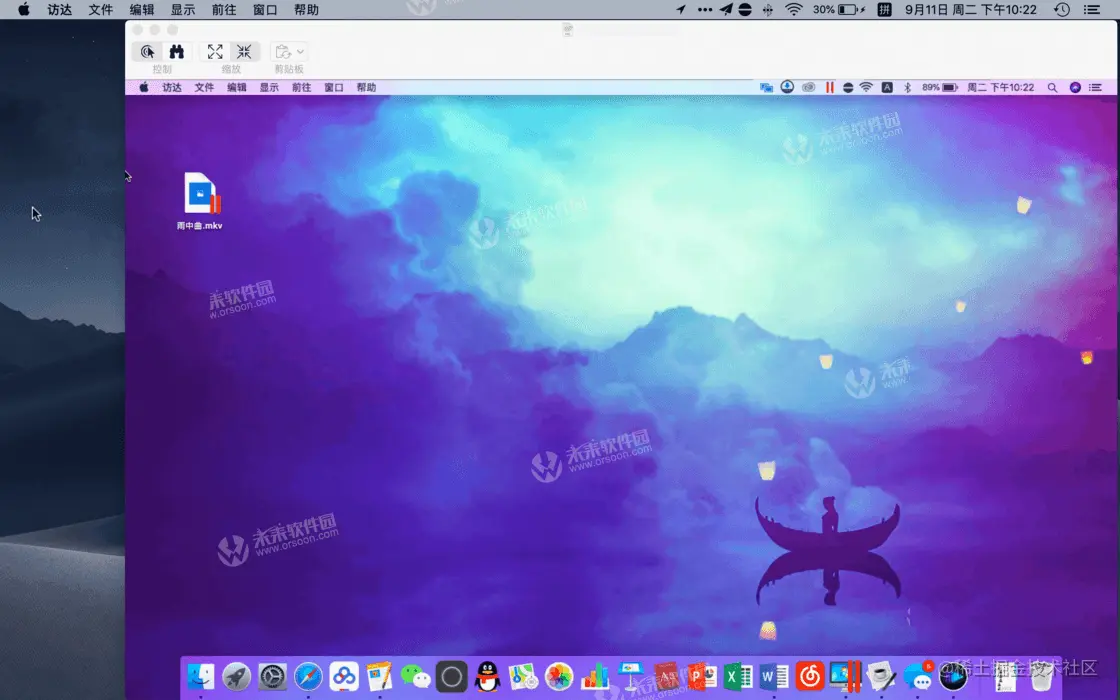Click local location arrow menu bar icon

[x=681, y=9]
